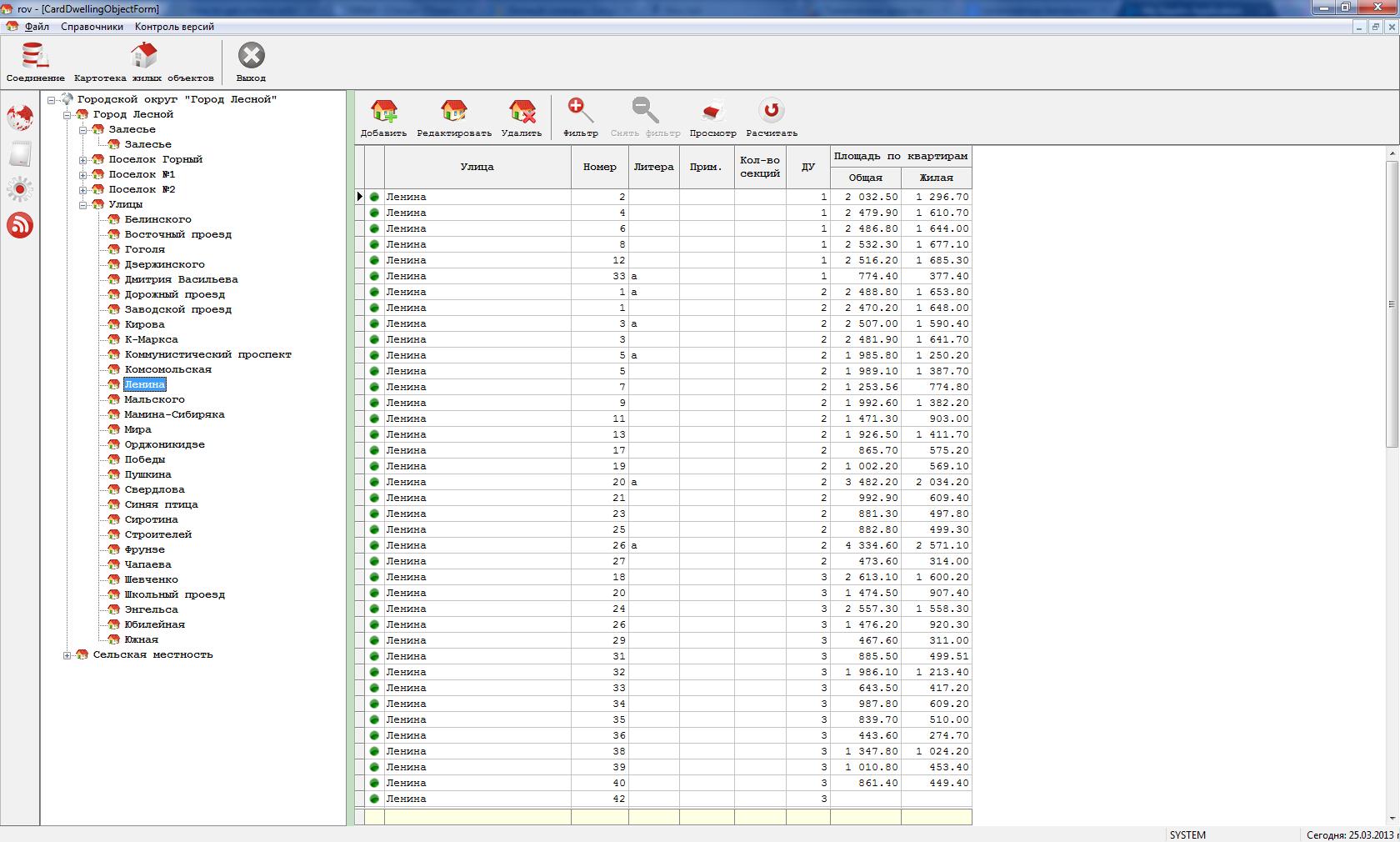
Task: Open Картотека жилых объектов
Action: (143, 62)
